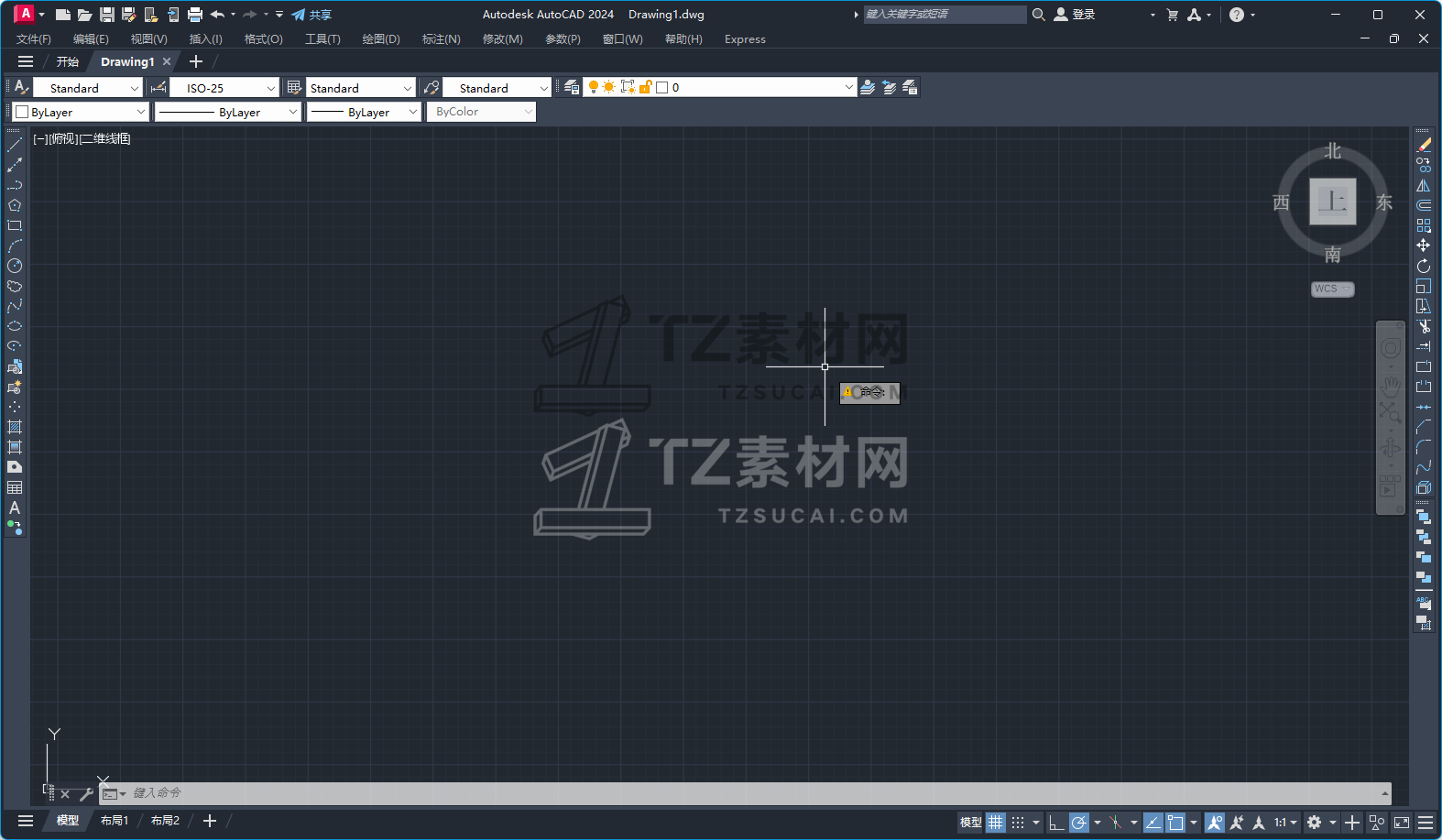Select the Hatch tool

coord(15,427)
